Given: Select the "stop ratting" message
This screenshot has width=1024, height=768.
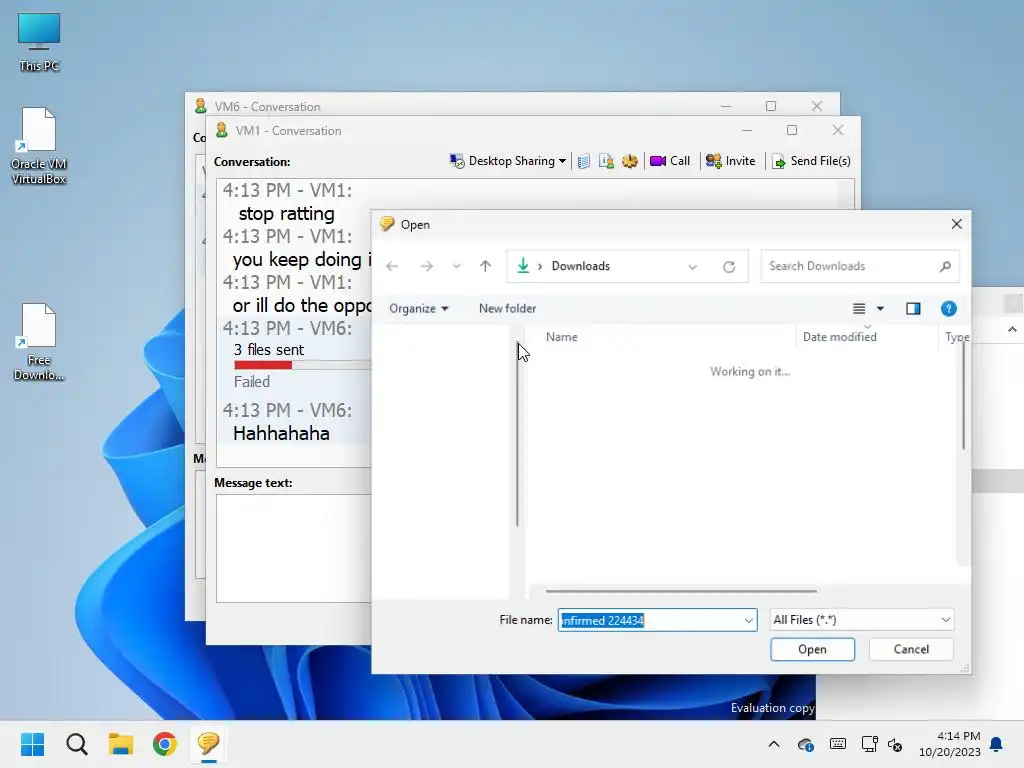Looking at the screenshot, I should [x=286, y=214].
